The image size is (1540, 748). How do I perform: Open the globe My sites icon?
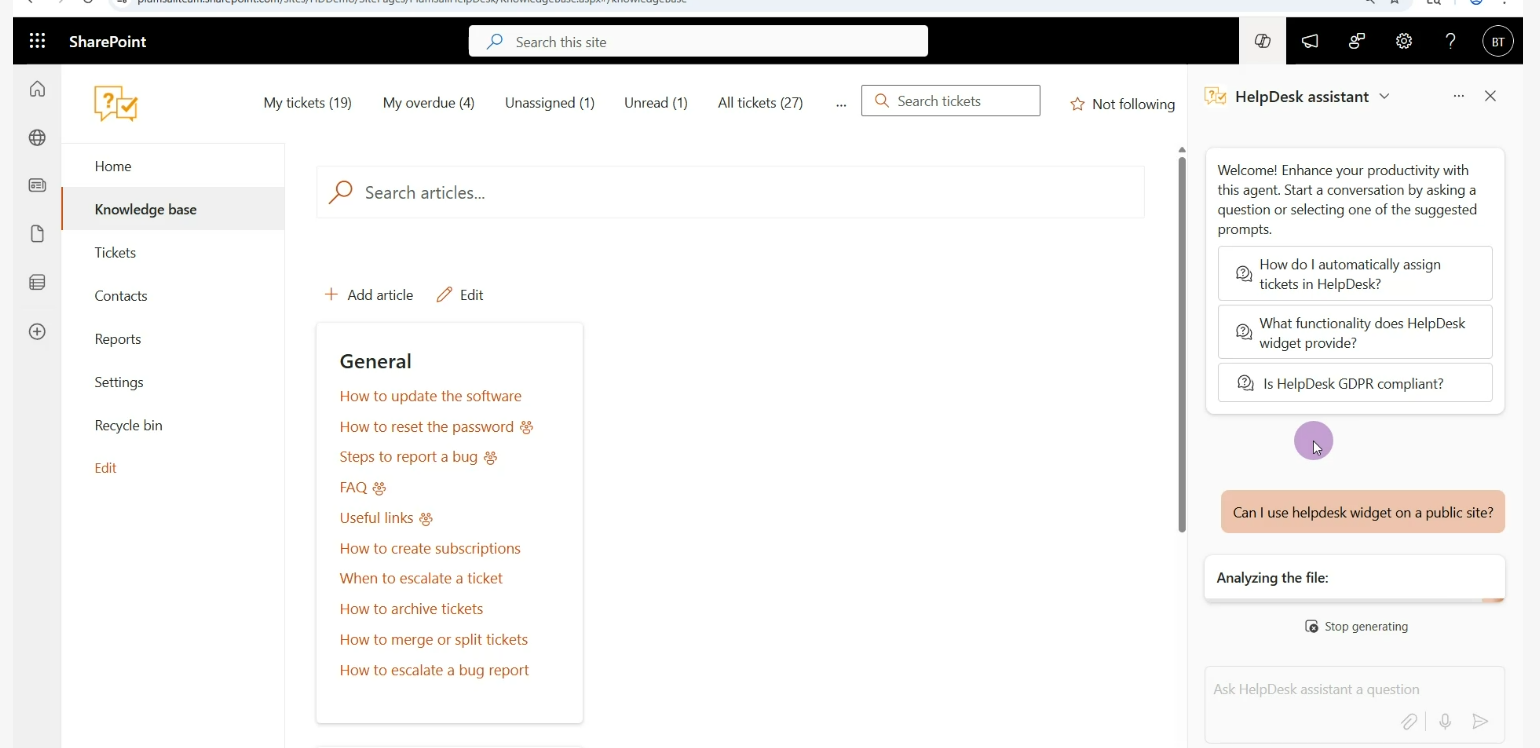(x=37, y=138)
